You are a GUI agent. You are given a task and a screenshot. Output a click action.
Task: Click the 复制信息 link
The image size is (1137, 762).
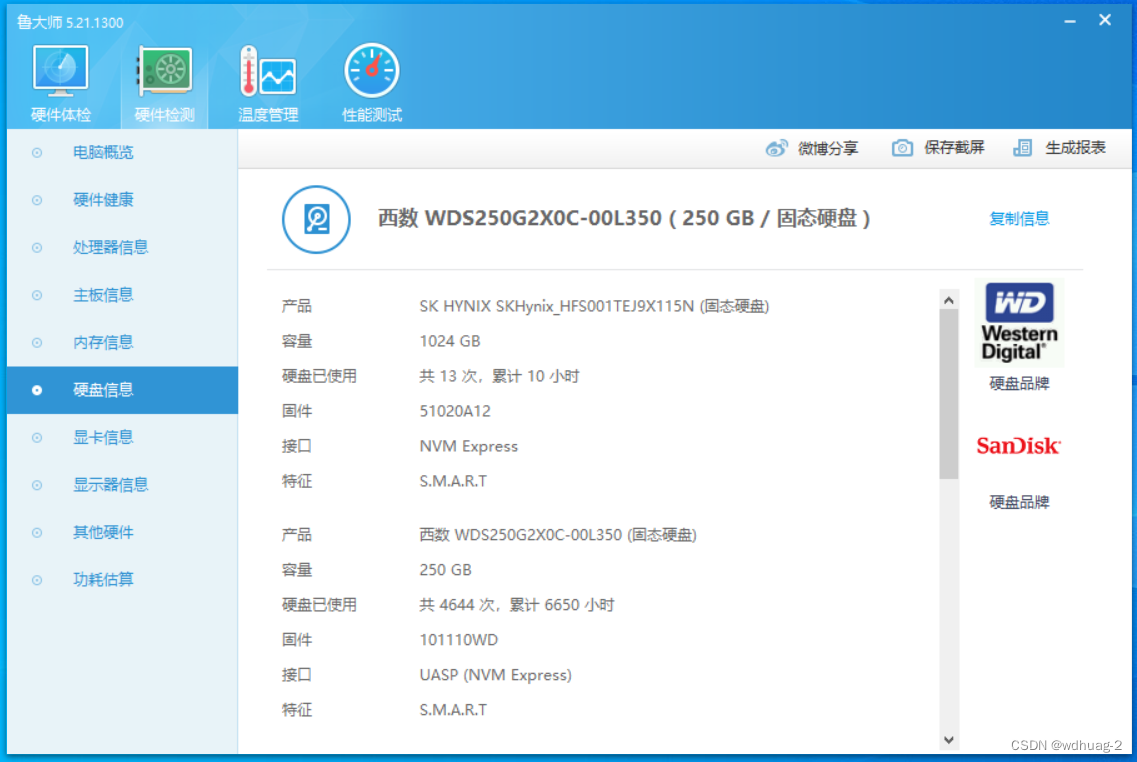[x=1019, y=218]
